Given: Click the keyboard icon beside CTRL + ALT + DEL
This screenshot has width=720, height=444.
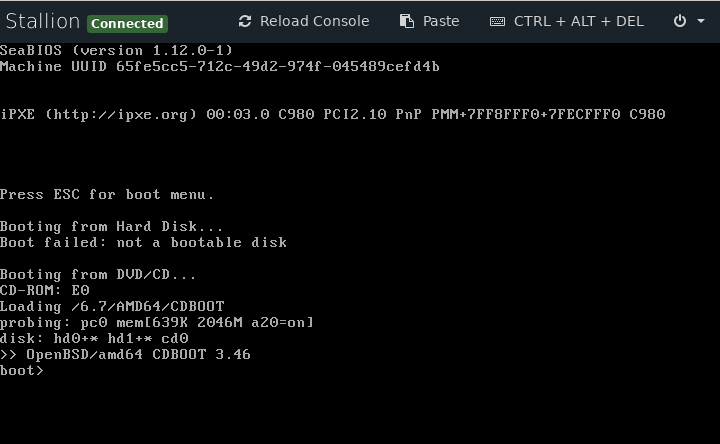Looking at the screenshot, I should pos(497,22).
